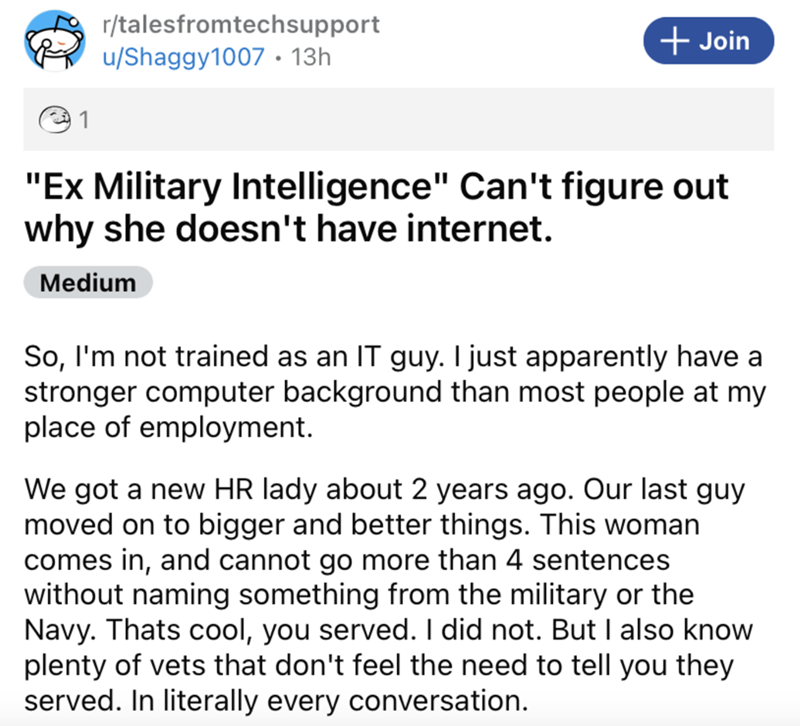
Task: Click the "why she doesn't have internet" title line
Action: click(286, 229)
